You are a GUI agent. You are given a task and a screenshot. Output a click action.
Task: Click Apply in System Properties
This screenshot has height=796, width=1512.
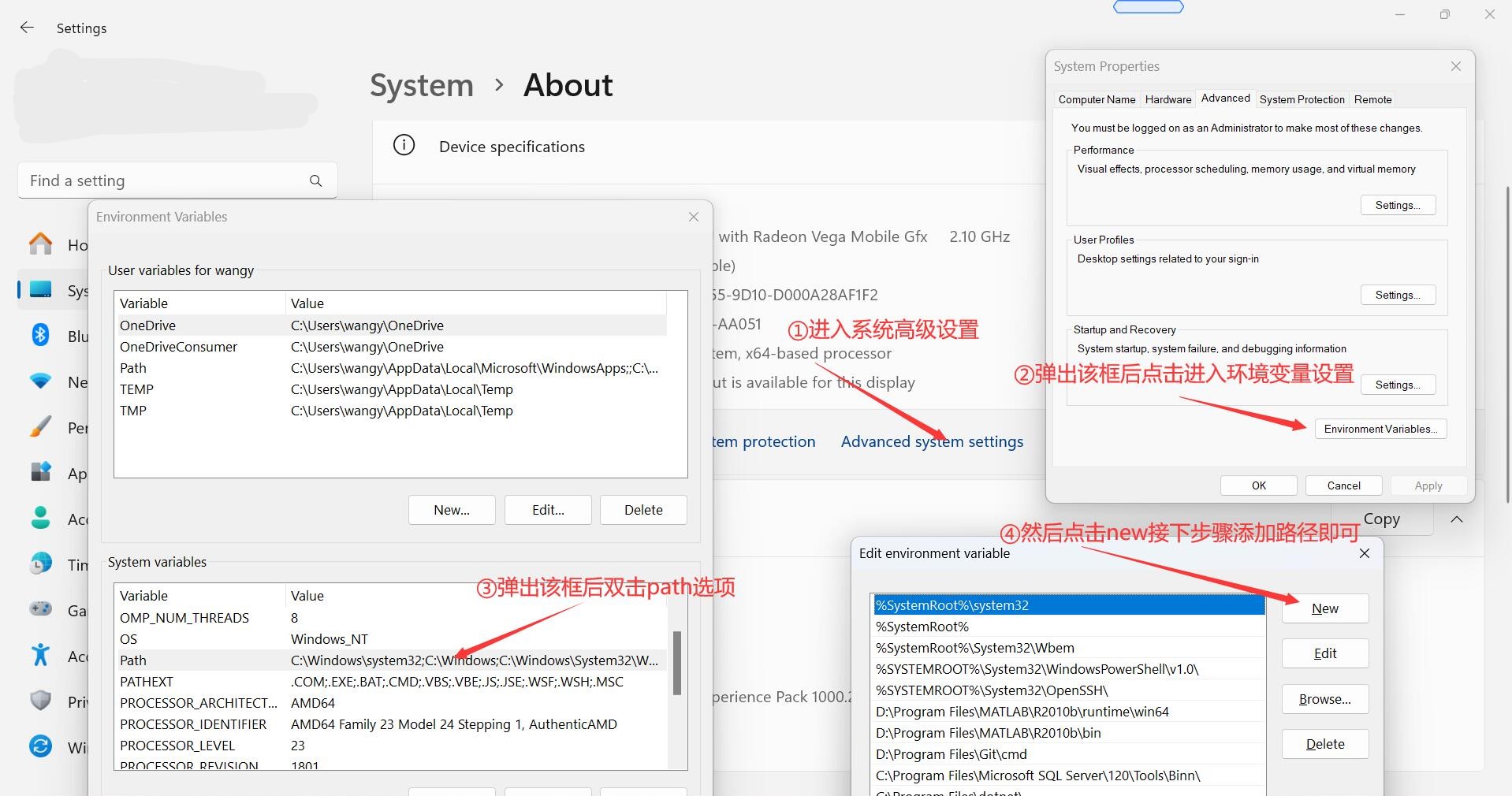pos(1428,485)
